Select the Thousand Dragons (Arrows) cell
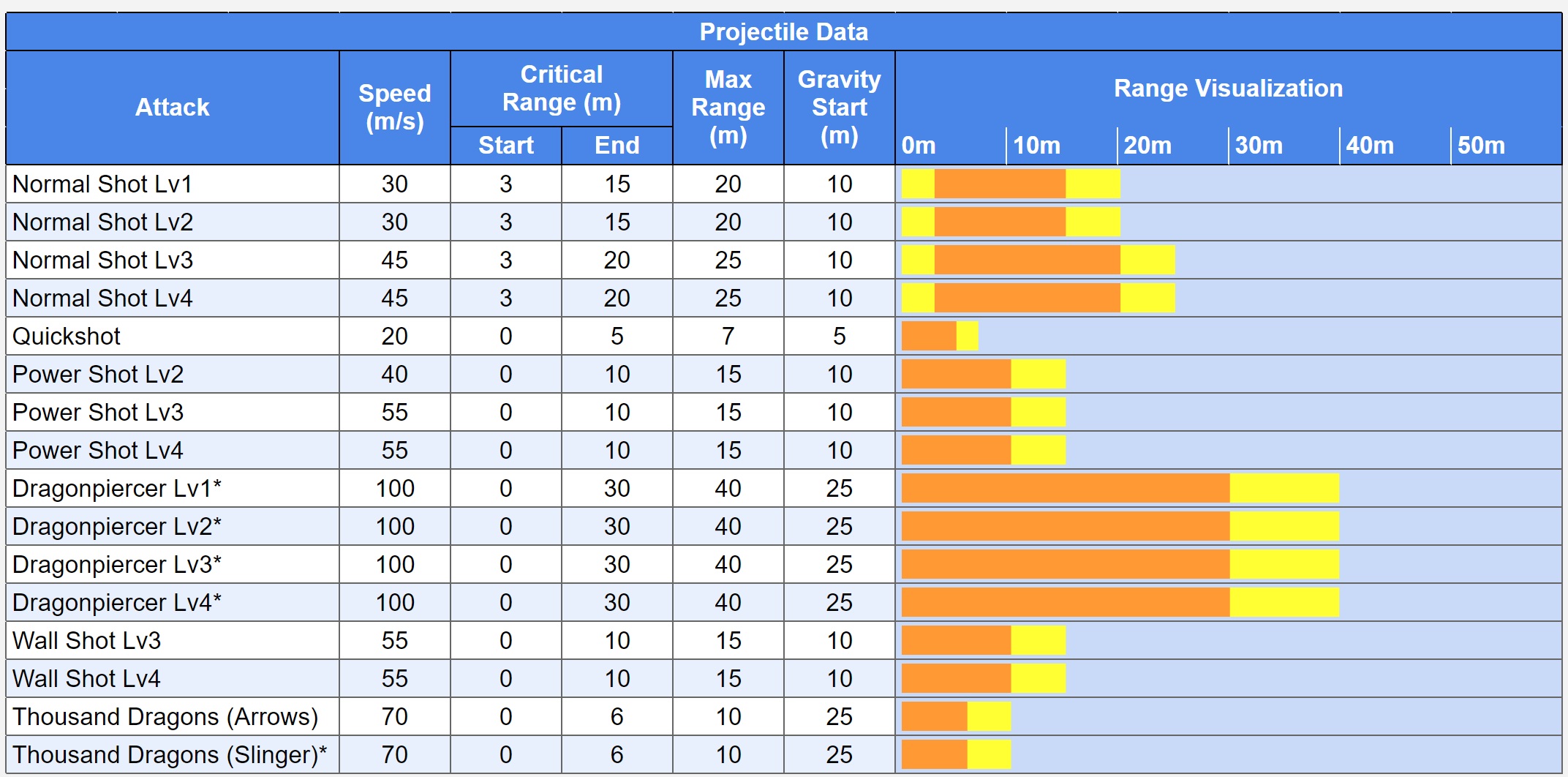This screenshot has width=1568, height=777. tap(165, 717)
